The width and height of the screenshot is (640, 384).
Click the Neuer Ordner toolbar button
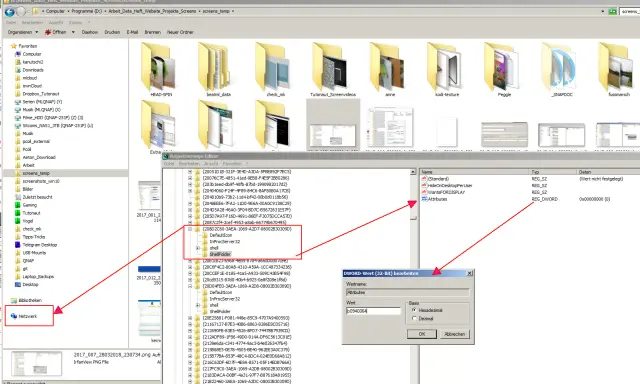pos(180,32)
